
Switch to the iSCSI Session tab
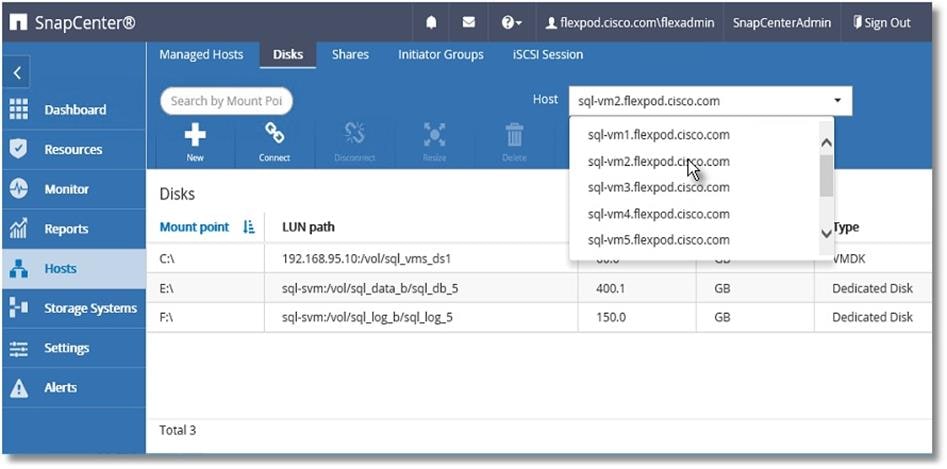(548, 54)
